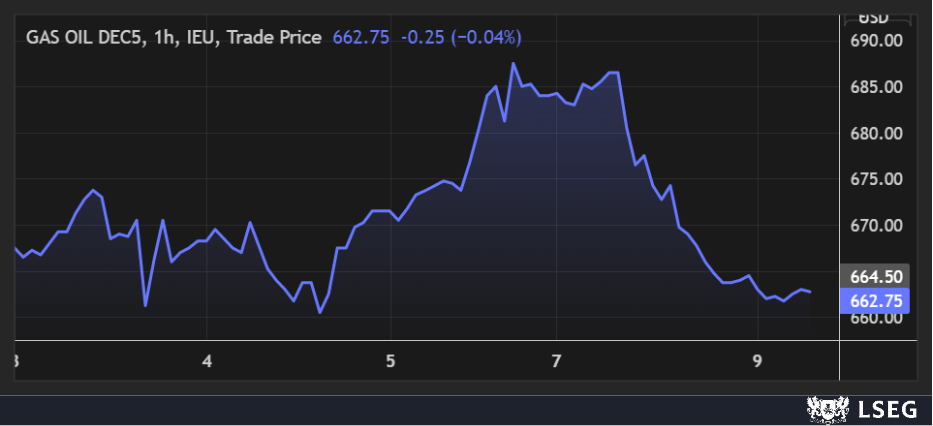Click the gray 664.50 price axis tag

click(x=876, y=277)
